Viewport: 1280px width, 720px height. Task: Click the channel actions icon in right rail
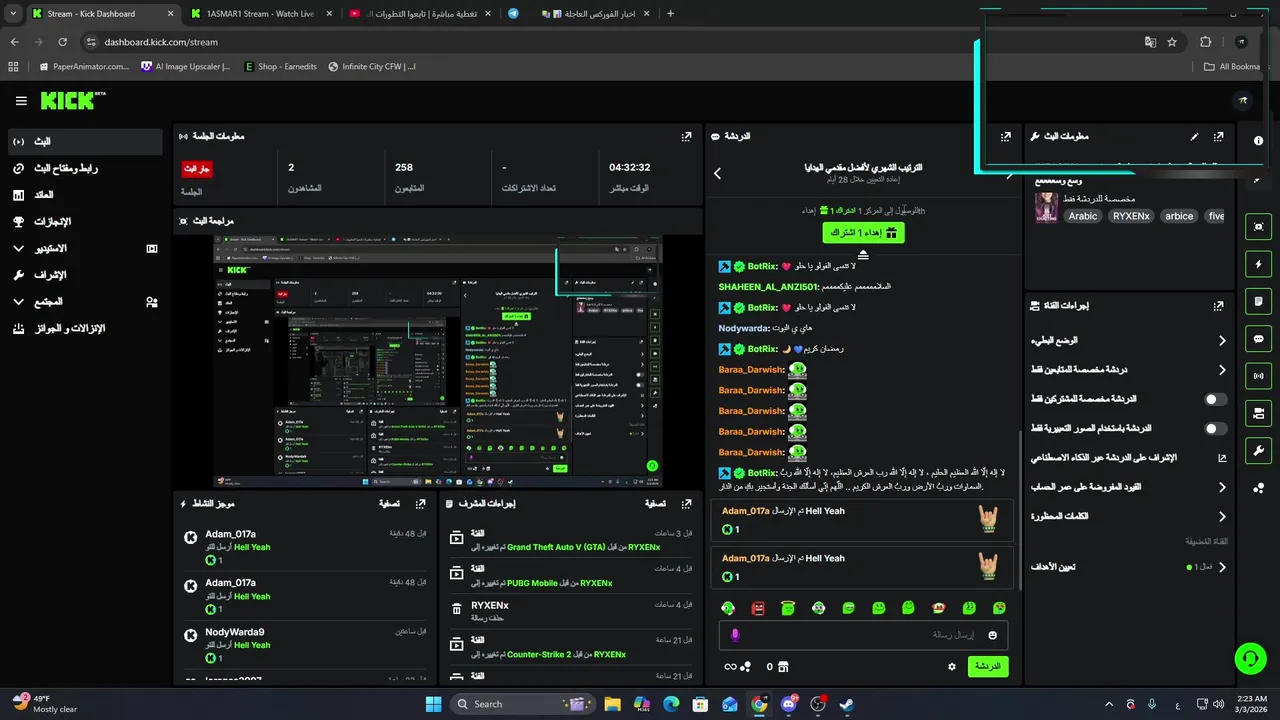(x=1258, y=413)
